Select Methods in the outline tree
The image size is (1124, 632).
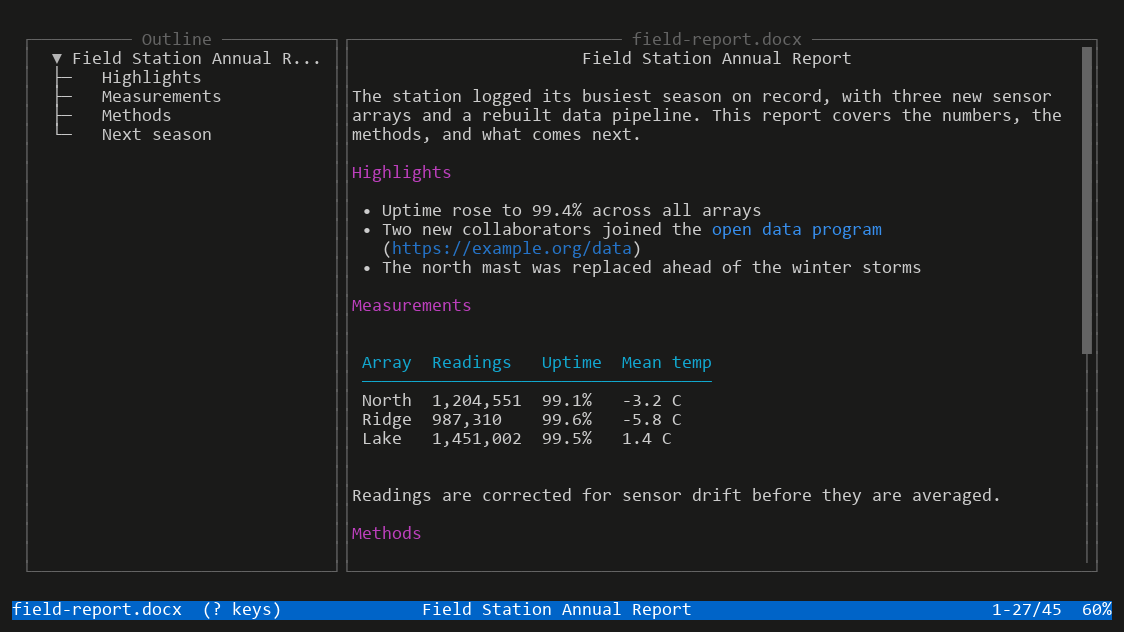136,115
